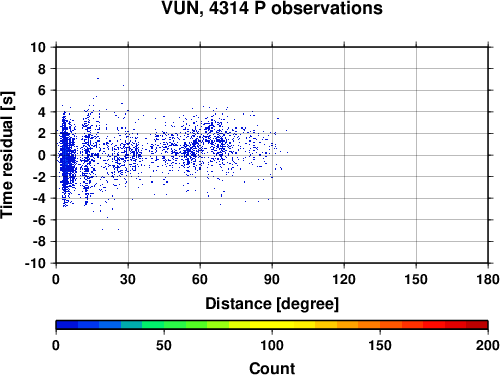Screen dimensions: 500x375
Task: Click y-axis tick label -2
Action: click(x=39, y=177)
